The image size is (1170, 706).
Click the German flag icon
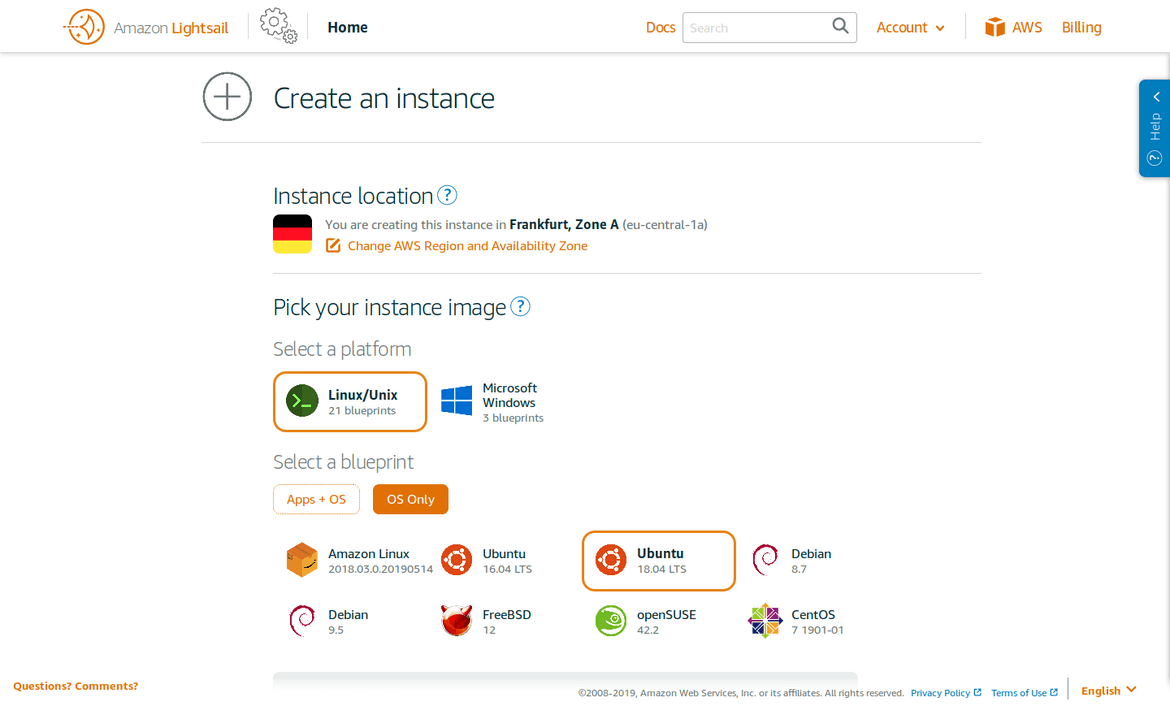click(292, 234)
